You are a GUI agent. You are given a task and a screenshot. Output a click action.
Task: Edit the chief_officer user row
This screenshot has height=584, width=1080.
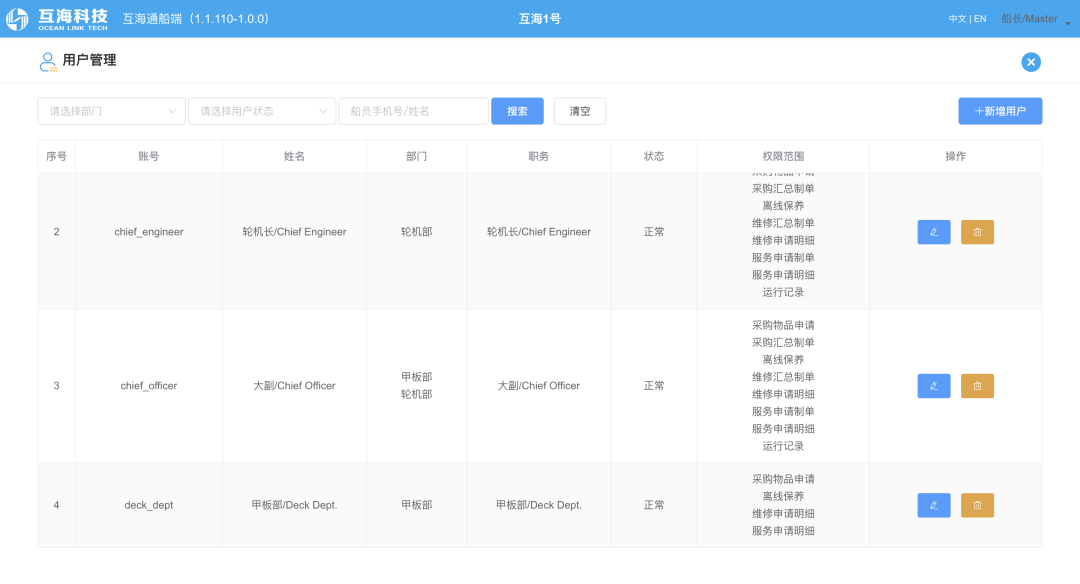tap(933, 386)
